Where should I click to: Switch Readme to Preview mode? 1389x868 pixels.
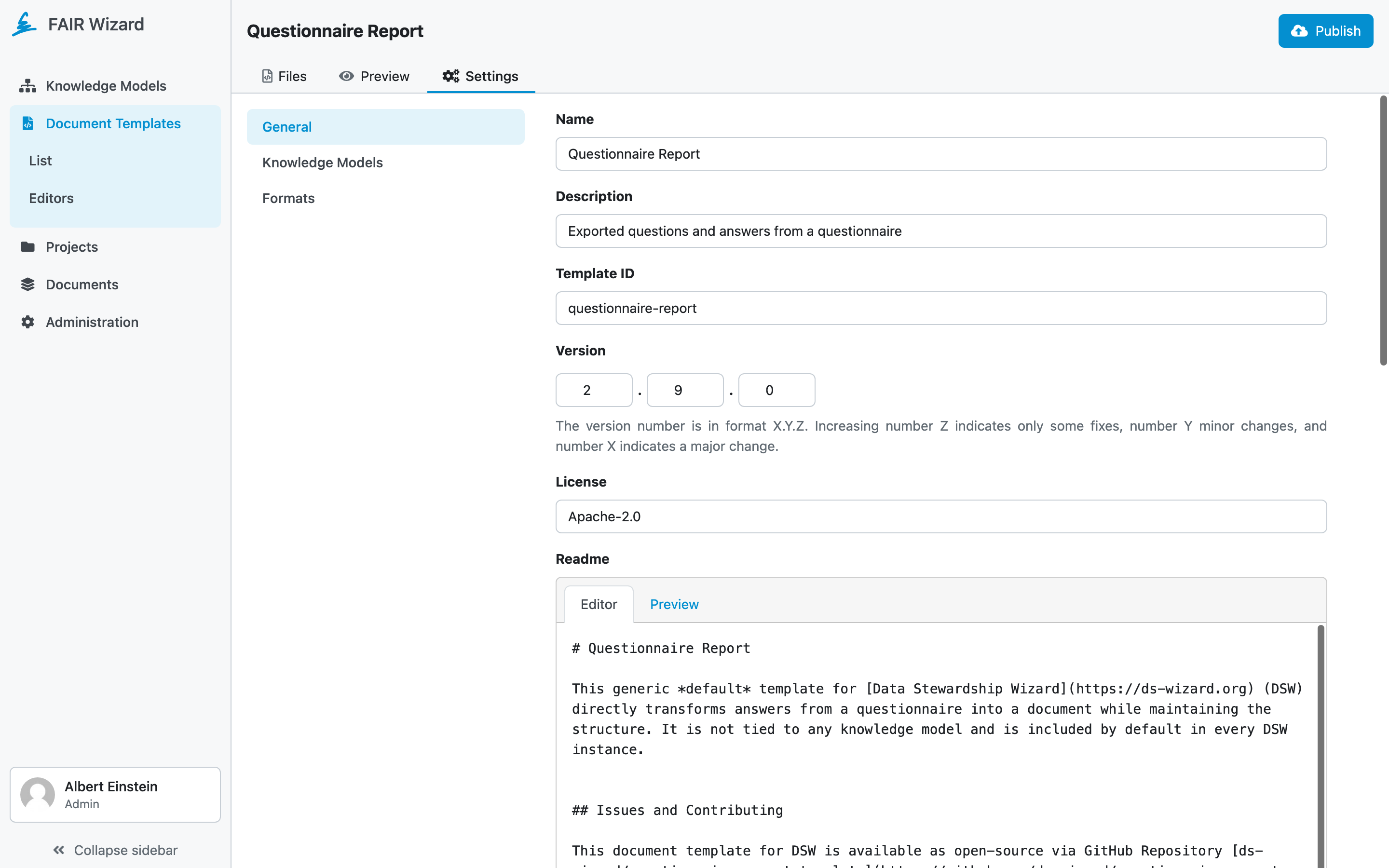[674, 604]
